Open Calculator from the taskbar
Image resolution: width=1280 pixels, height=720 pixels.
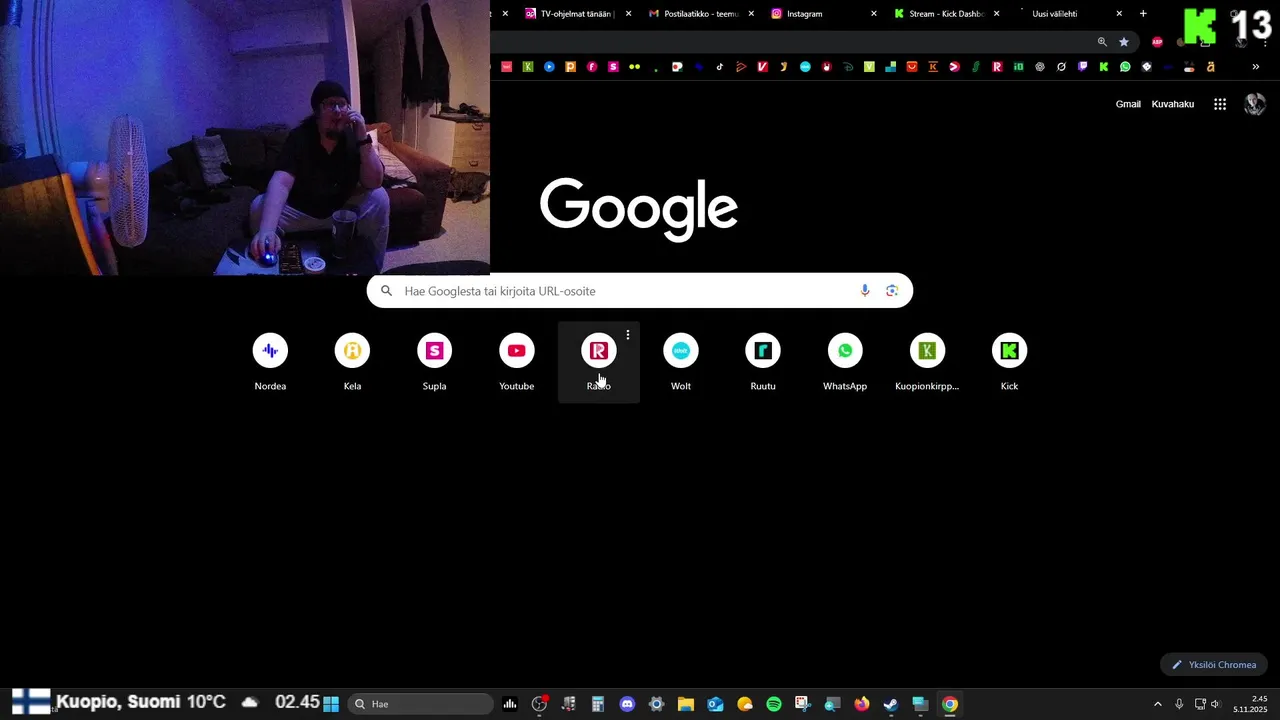point(598,704)
